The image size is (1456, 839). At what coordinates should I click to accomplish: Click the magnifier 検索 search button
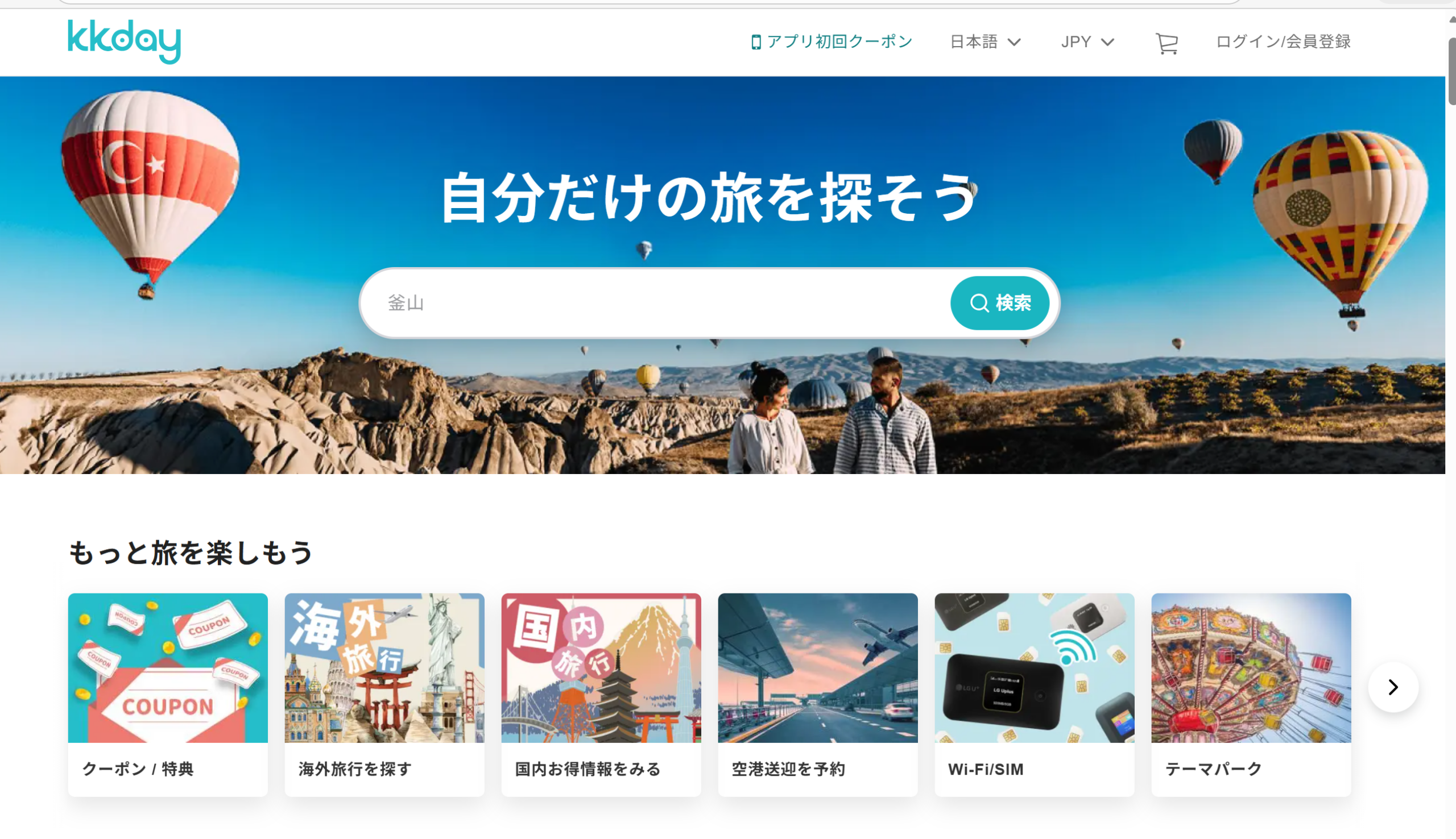[999, 302]
